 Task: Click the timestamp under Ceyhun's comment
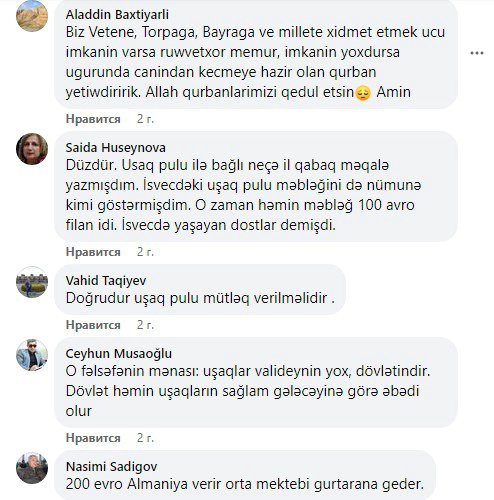(145, 438)
